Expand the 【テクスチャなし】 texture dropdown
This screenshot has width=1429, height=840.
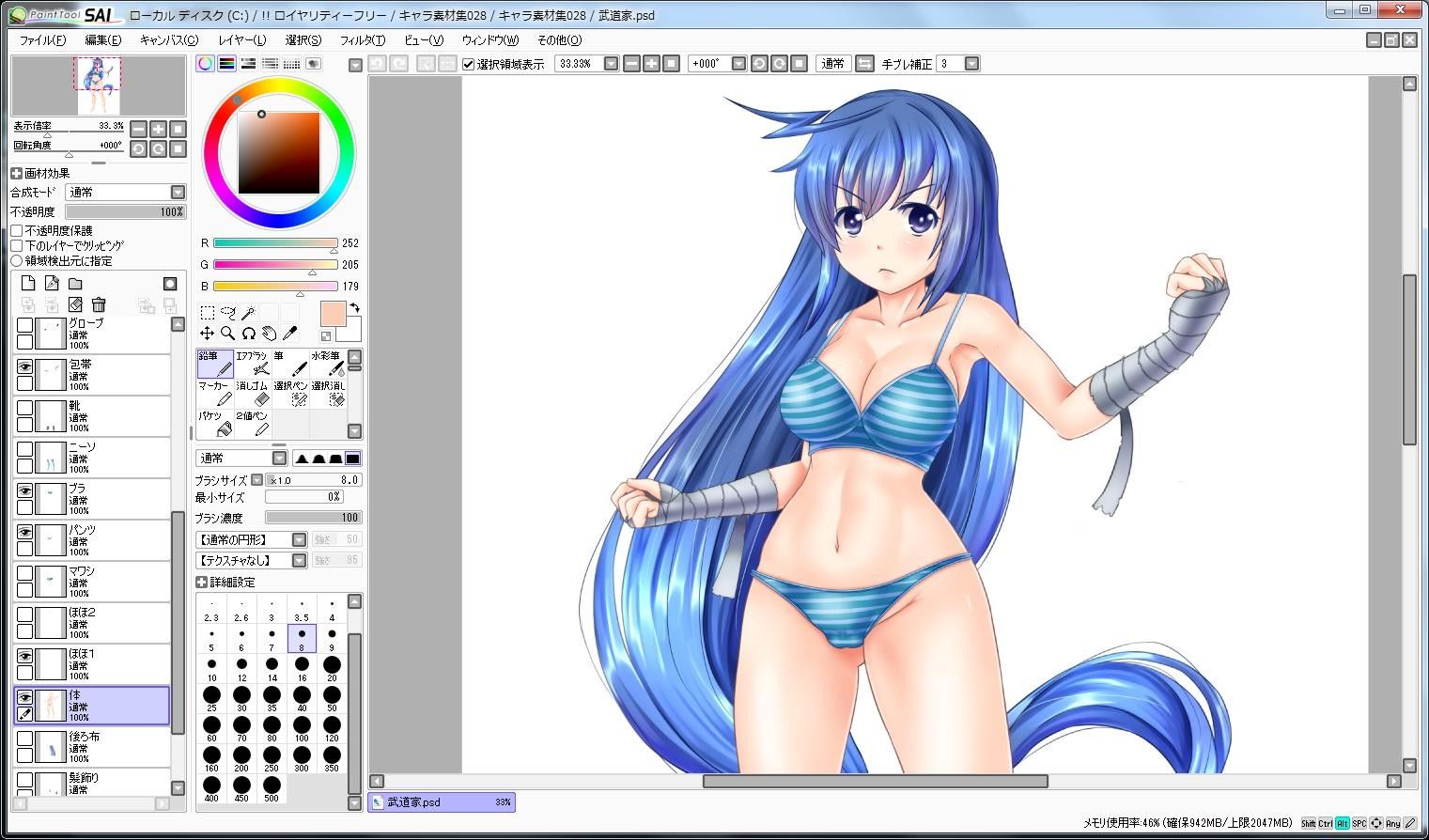point(299,560)
